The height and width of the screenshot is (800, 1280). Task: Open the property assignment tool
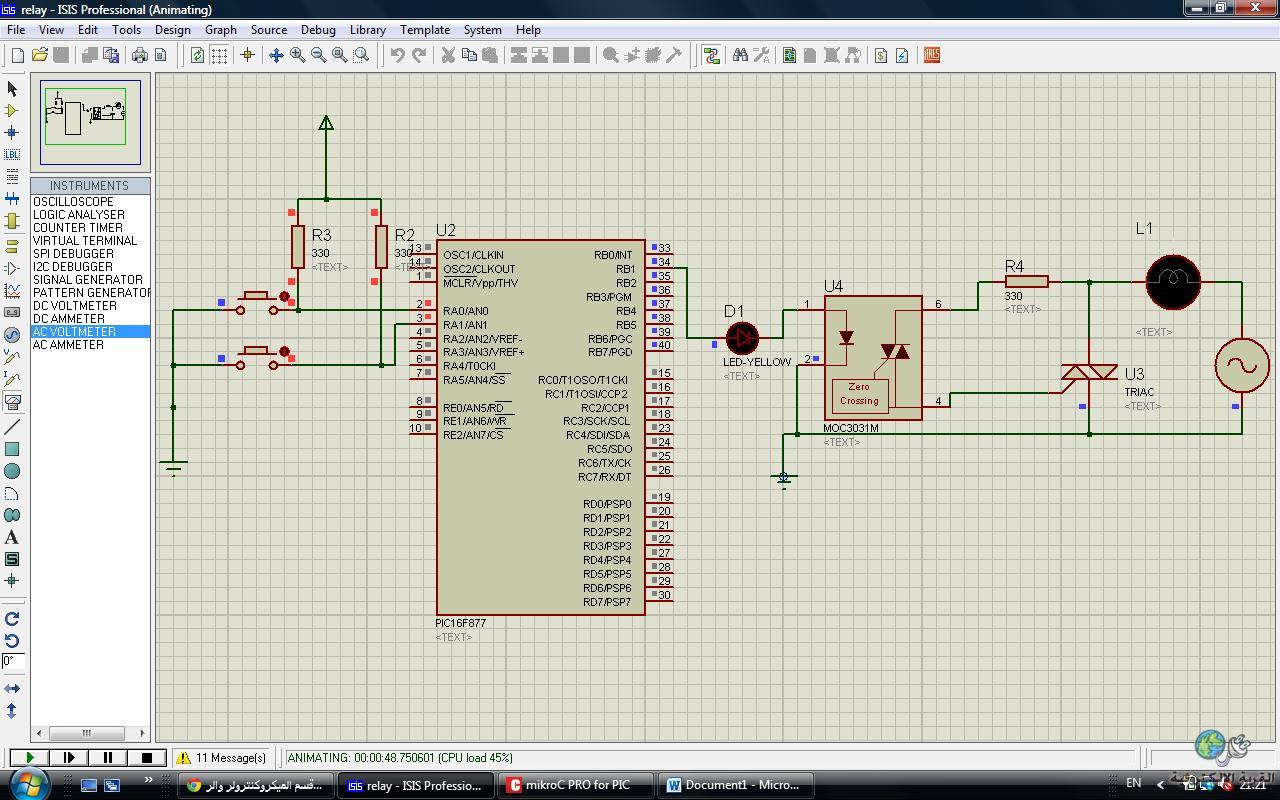coord(761,55)
